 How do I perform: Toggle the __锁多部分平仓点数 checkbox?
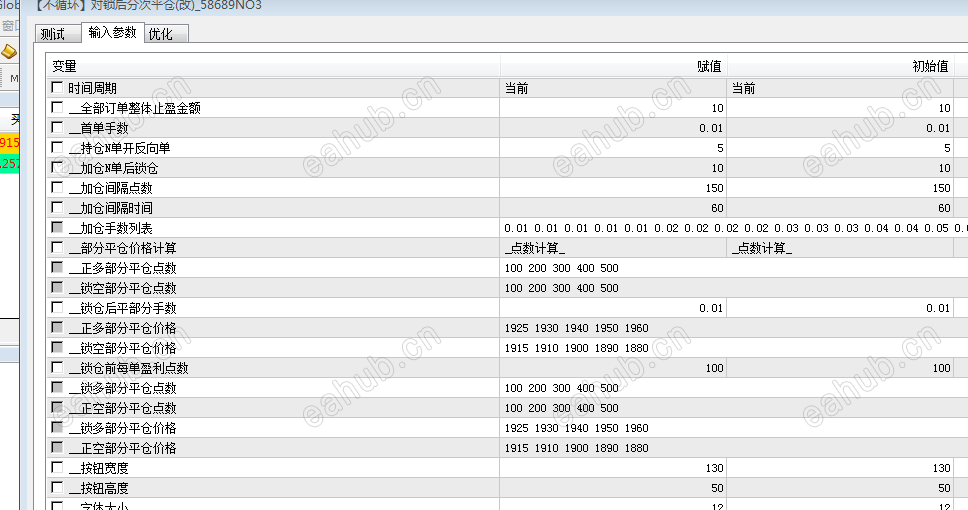[x=57, y=387]
